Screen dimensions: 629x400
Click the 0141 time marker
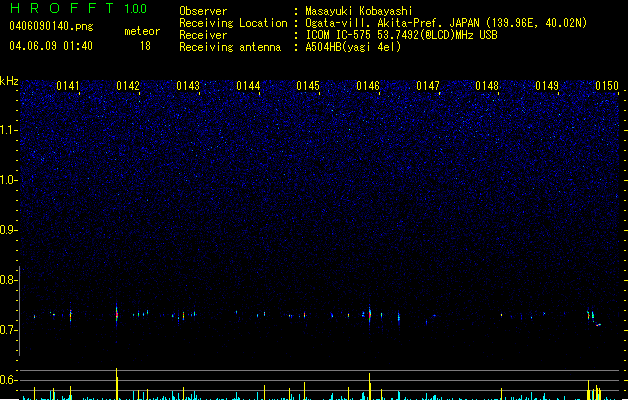tap(68, 86)
